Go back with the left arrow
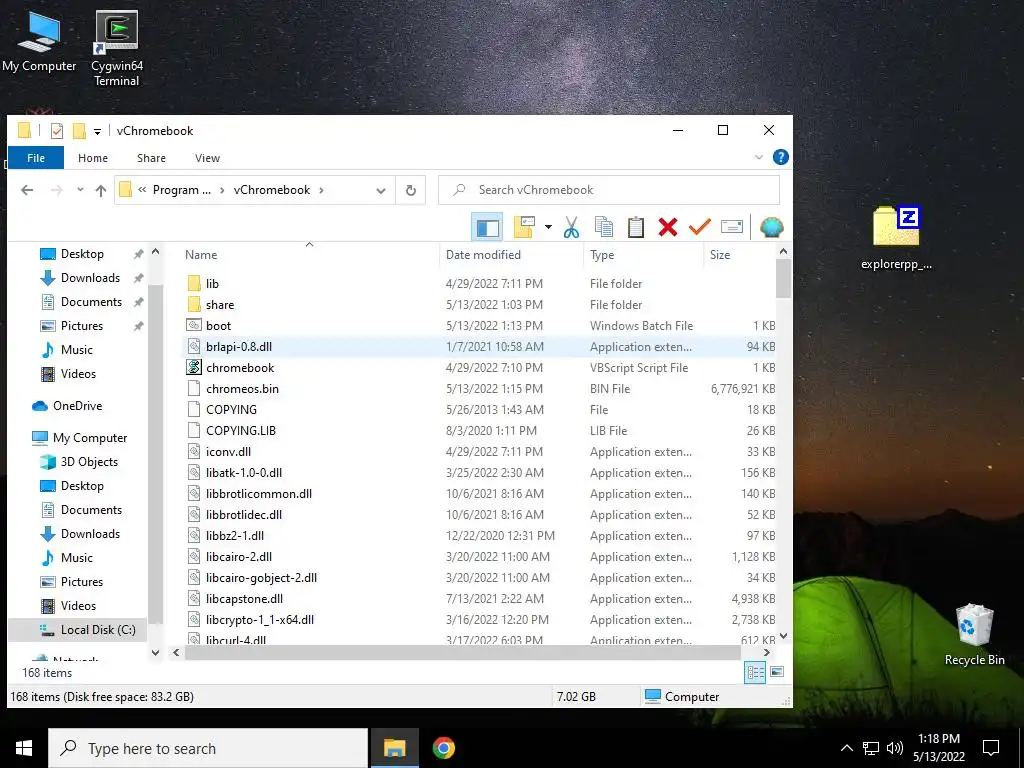 tap(27, 190)
